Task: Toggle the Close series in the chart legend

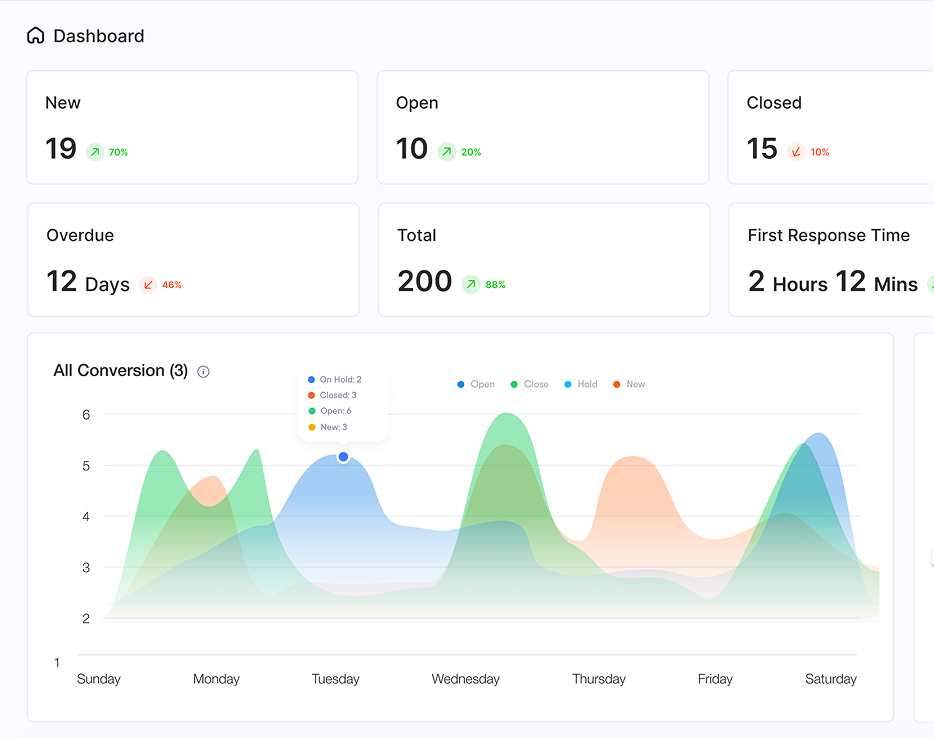Action: pyautogui.click(x=529, y=384)
